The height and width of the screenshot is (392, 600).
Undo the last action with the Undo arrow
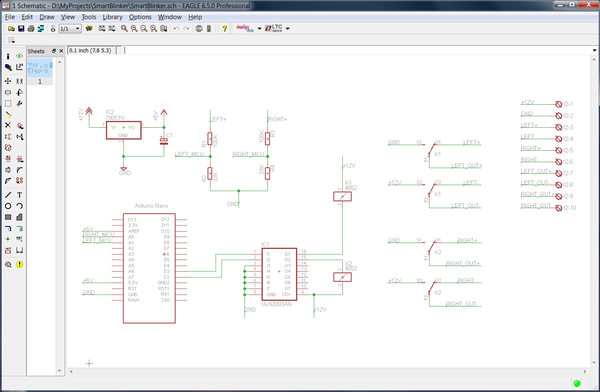[x=176, y=29]
